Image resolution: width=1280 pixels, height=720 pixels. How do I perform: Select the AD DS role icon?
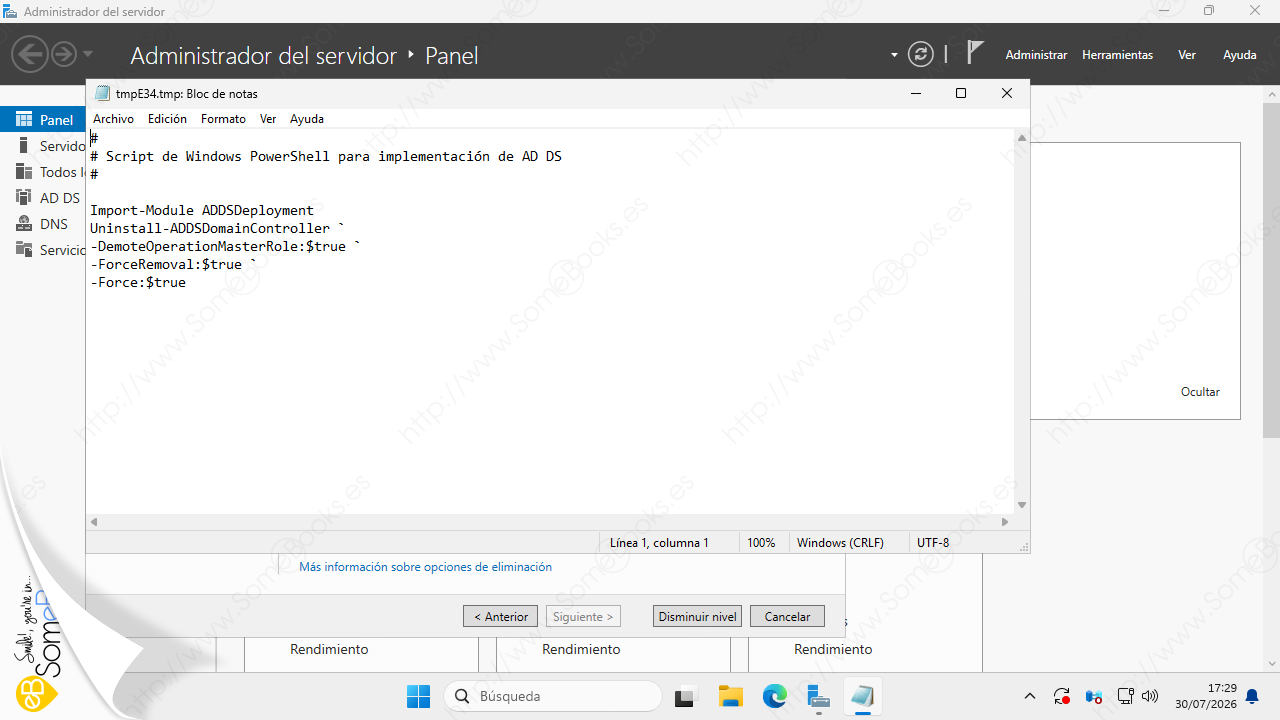pos(25,198)
